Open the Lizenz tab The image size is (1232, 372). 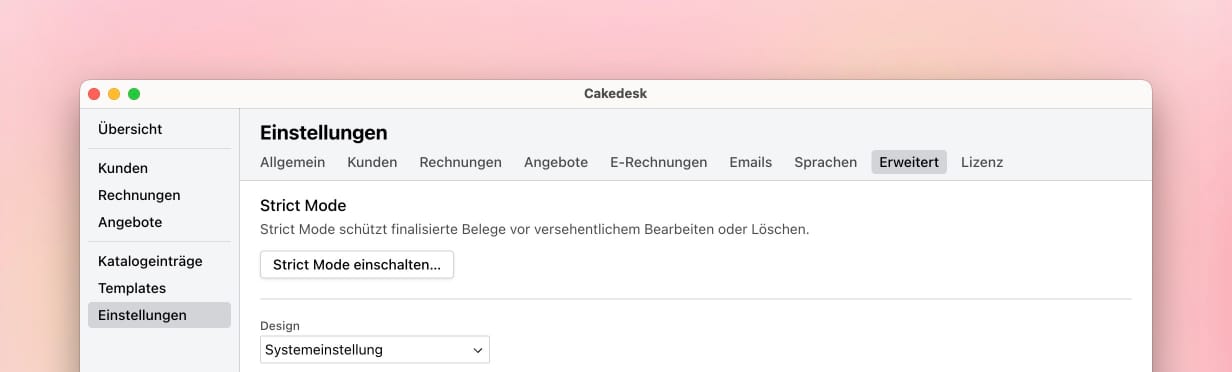point(982,162)
